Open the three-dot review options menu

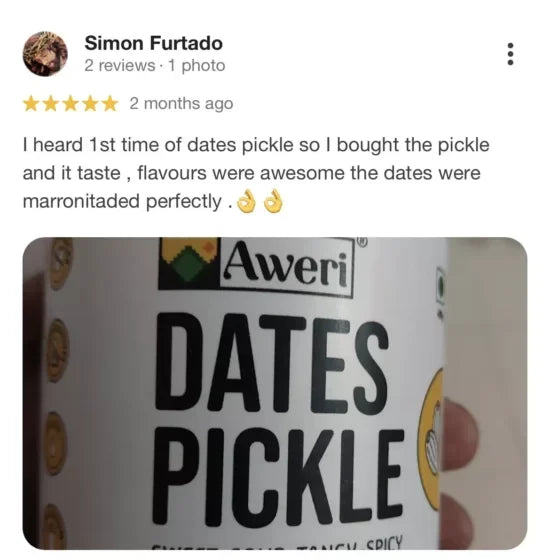pos(510,54)
